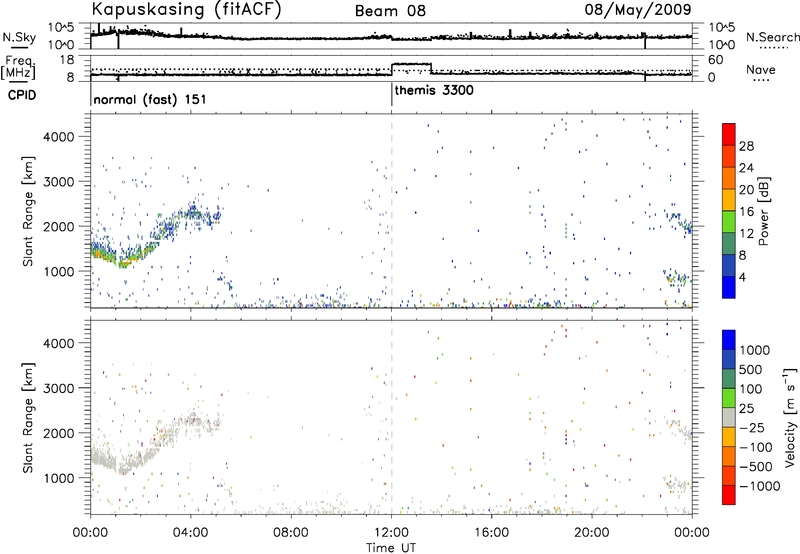Select the "-25" velocity color bar value
The width and height of the screenshot is (800, 554).
pos(752,427)
